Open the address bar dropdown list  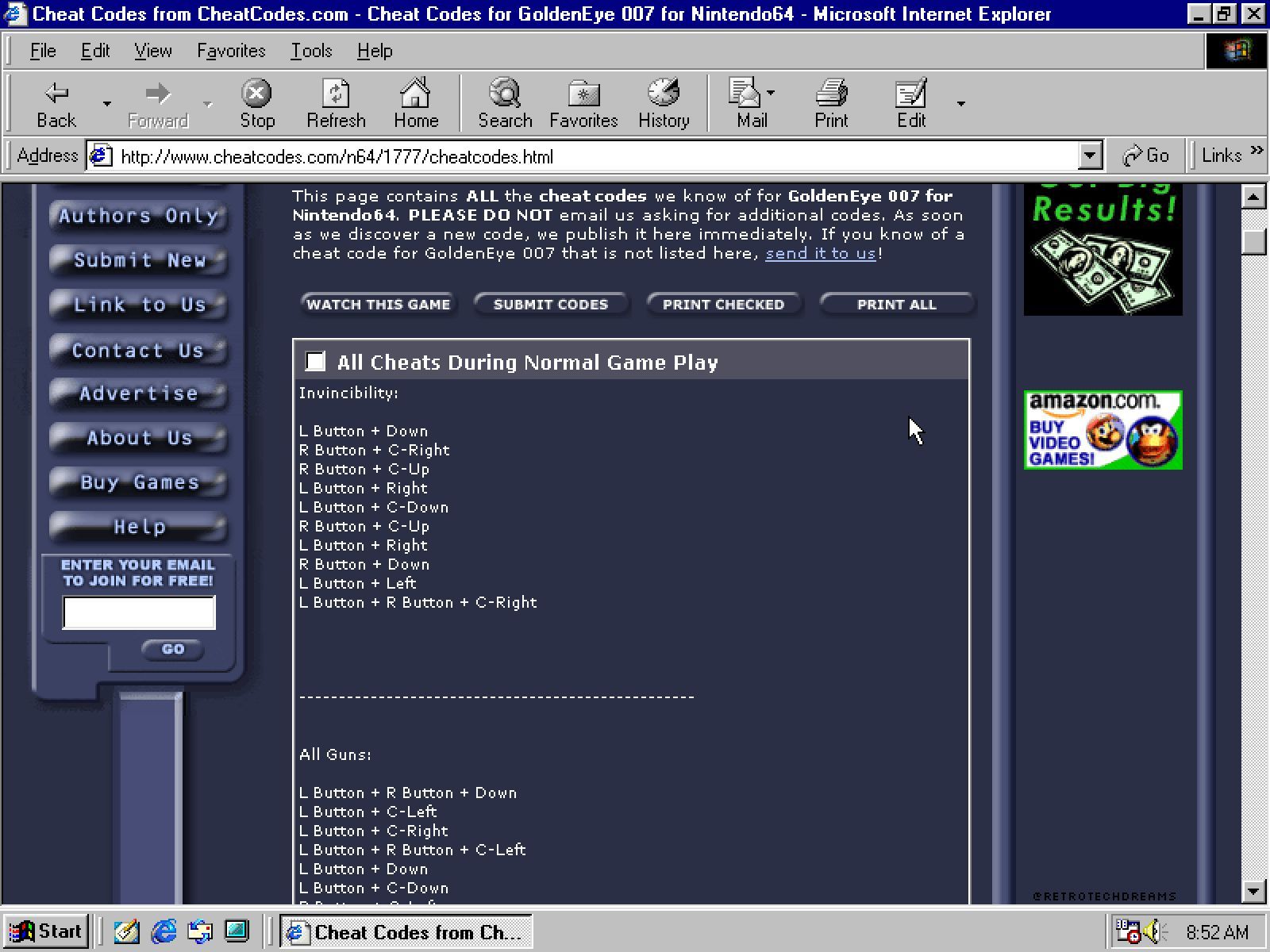pos(1091,156)
